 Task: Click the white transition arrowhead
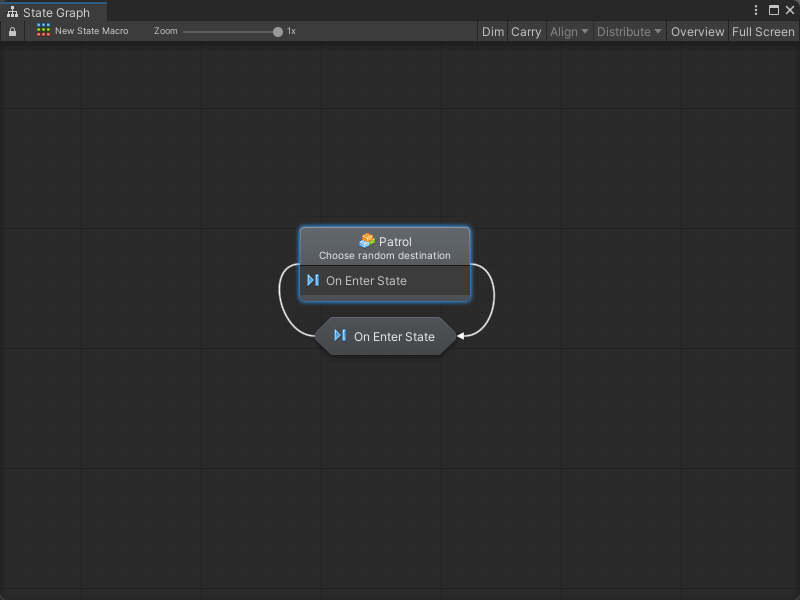461,336
